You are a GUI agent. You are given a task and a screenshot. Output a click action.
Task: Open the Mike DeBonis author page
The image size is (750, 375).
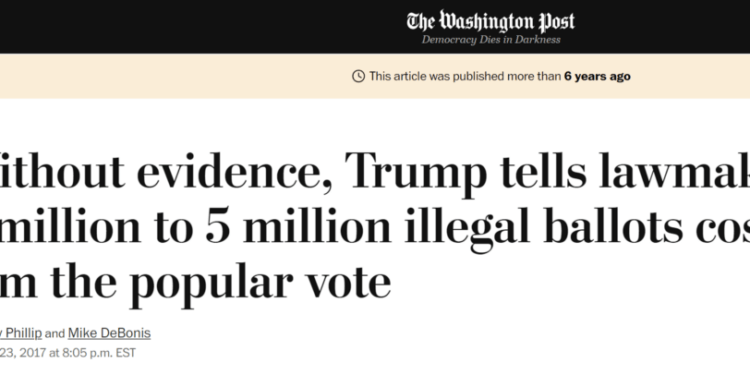point(109,333)
